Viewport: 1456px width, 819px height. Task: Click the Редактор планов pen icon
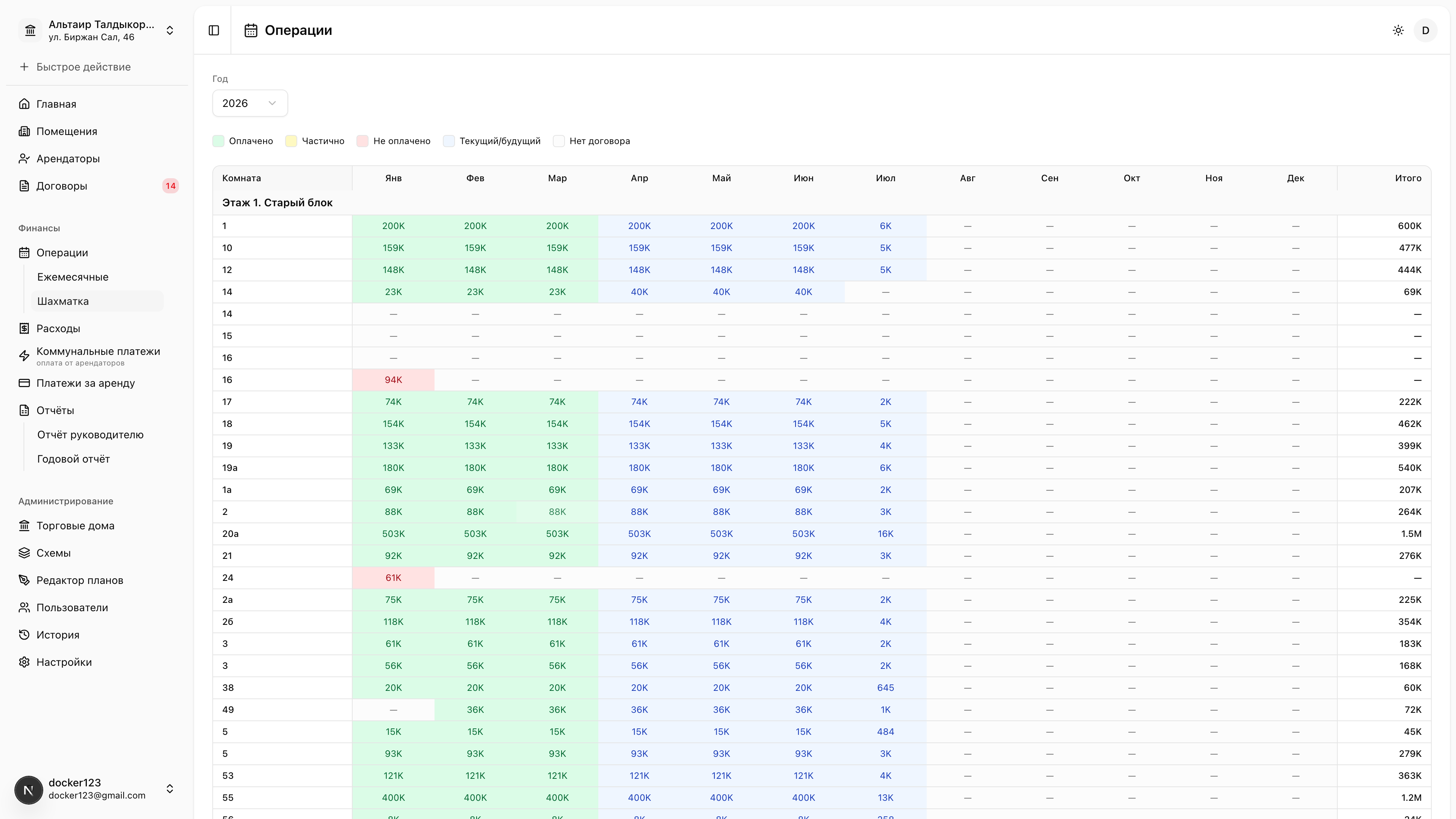click(24, 581)
